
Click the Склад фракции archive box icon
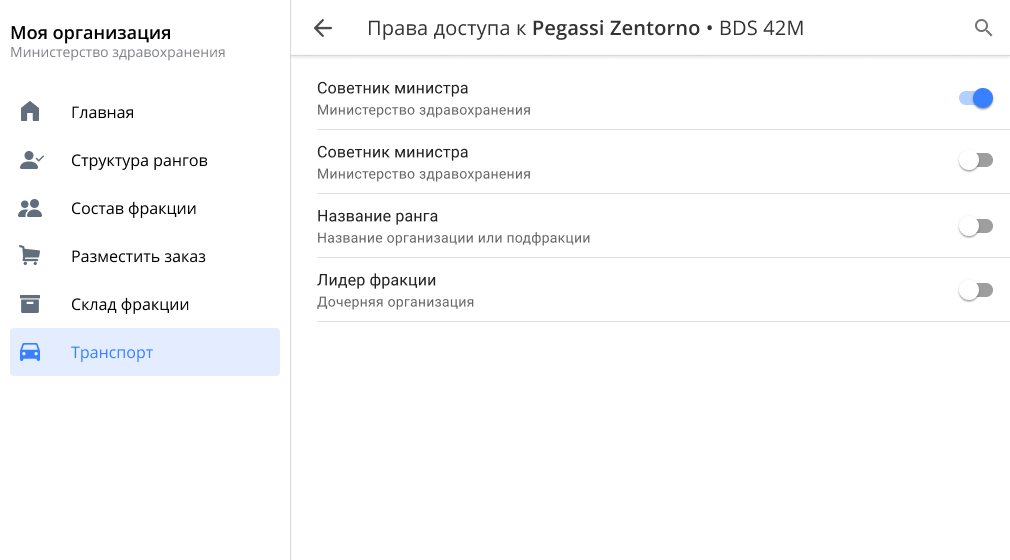30,304
